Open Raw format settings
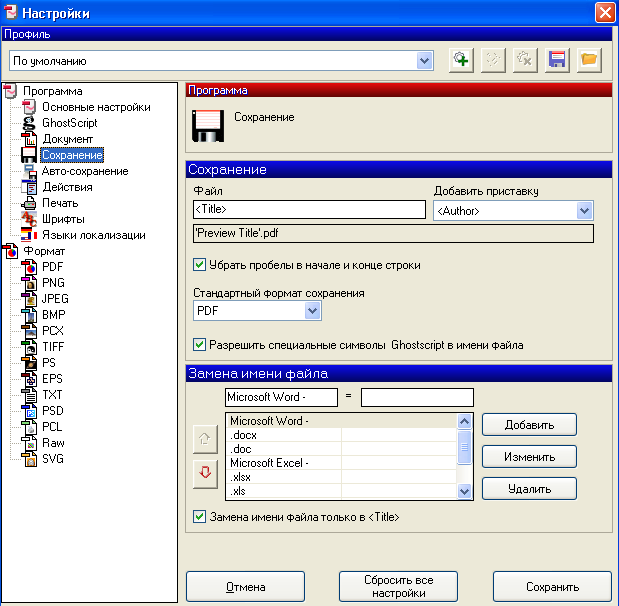619x606 pixels. tap(53, 443)
